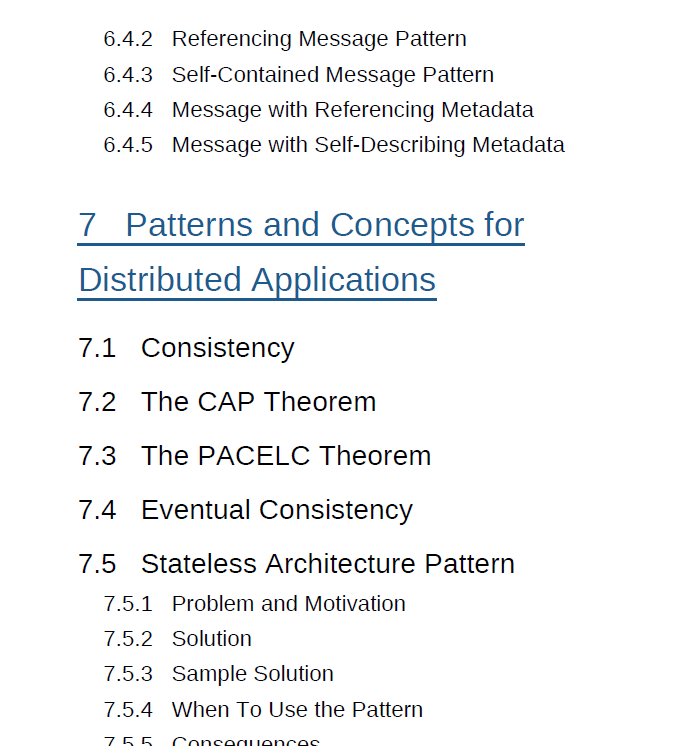Screen dimensions: 696x746
Task: Jump to Message with Self-Describing Metadata
Action: [x=368, y=145]
